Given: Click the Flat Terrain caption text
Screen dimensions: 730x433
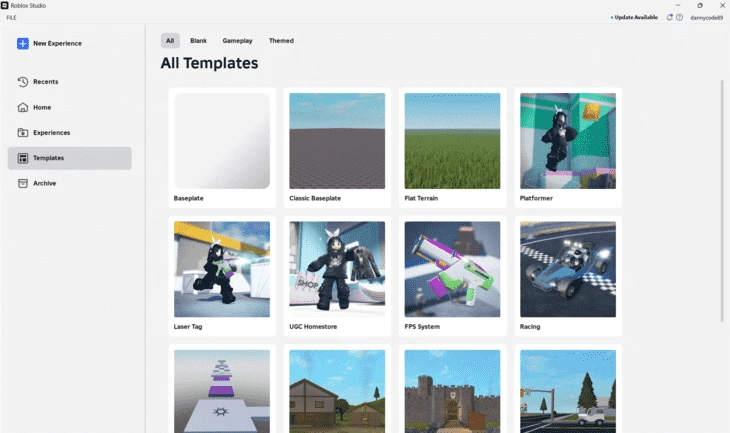Looking at the screenshot, I should pos(421,198).
